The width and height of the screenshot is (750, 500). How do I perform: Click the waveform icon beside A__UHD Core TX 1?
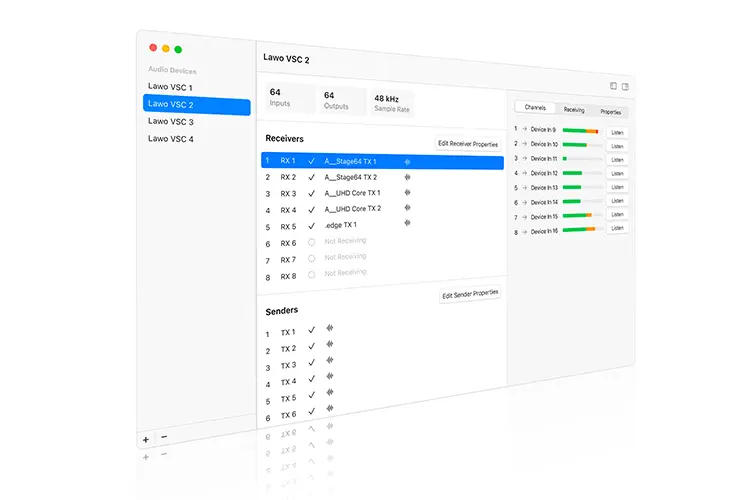pyautogui.click(x=408, y=192)
